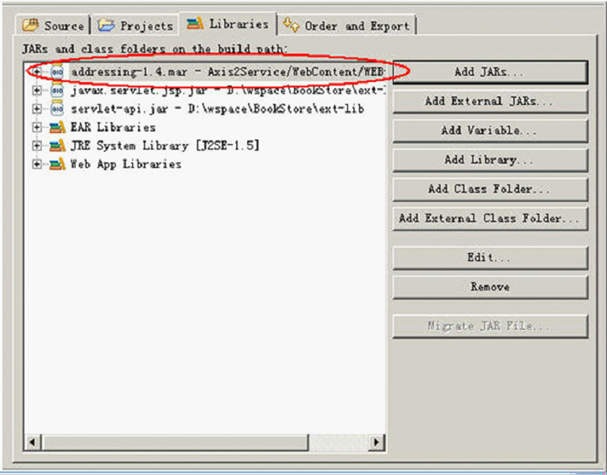Click Add External JARs button
This screenshot has height=475, width=607.
490,101
